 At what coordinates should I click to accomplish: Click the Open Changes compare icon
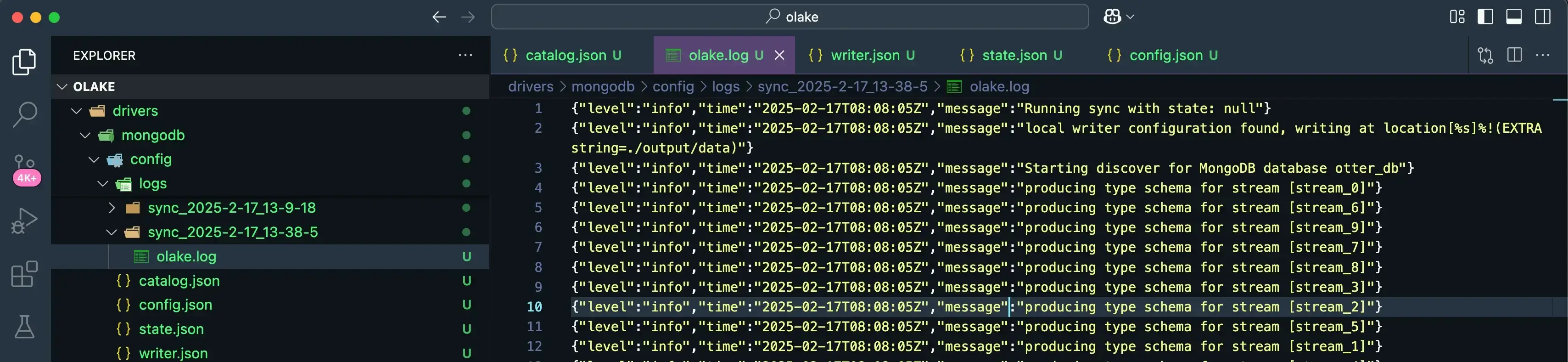pyautogui.click(x=1485, y=56)
